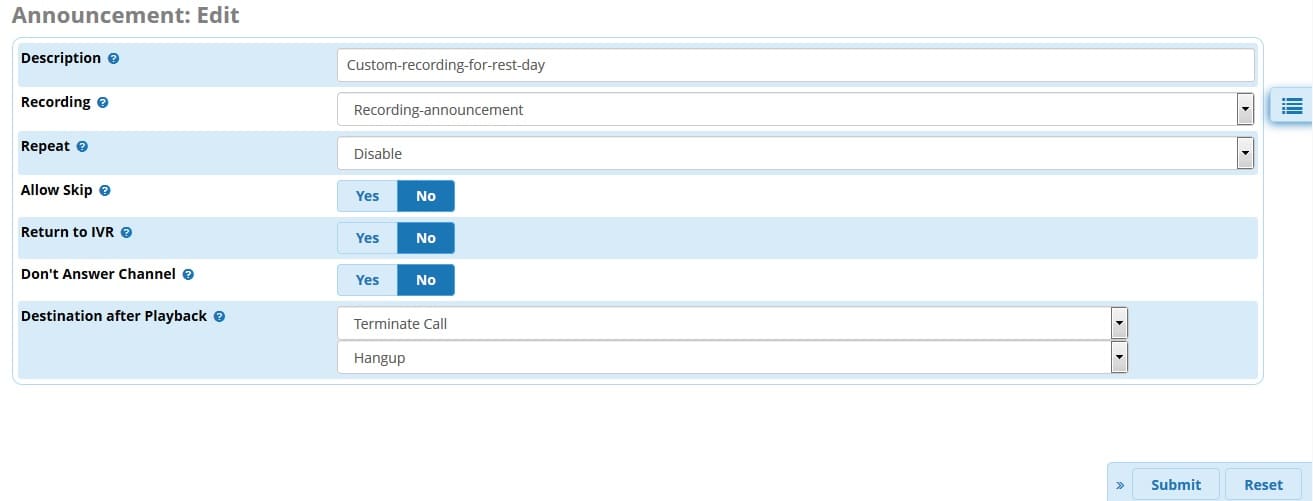
Task: Click the Don't Answer Channel help icon
Action: [188, 275]
